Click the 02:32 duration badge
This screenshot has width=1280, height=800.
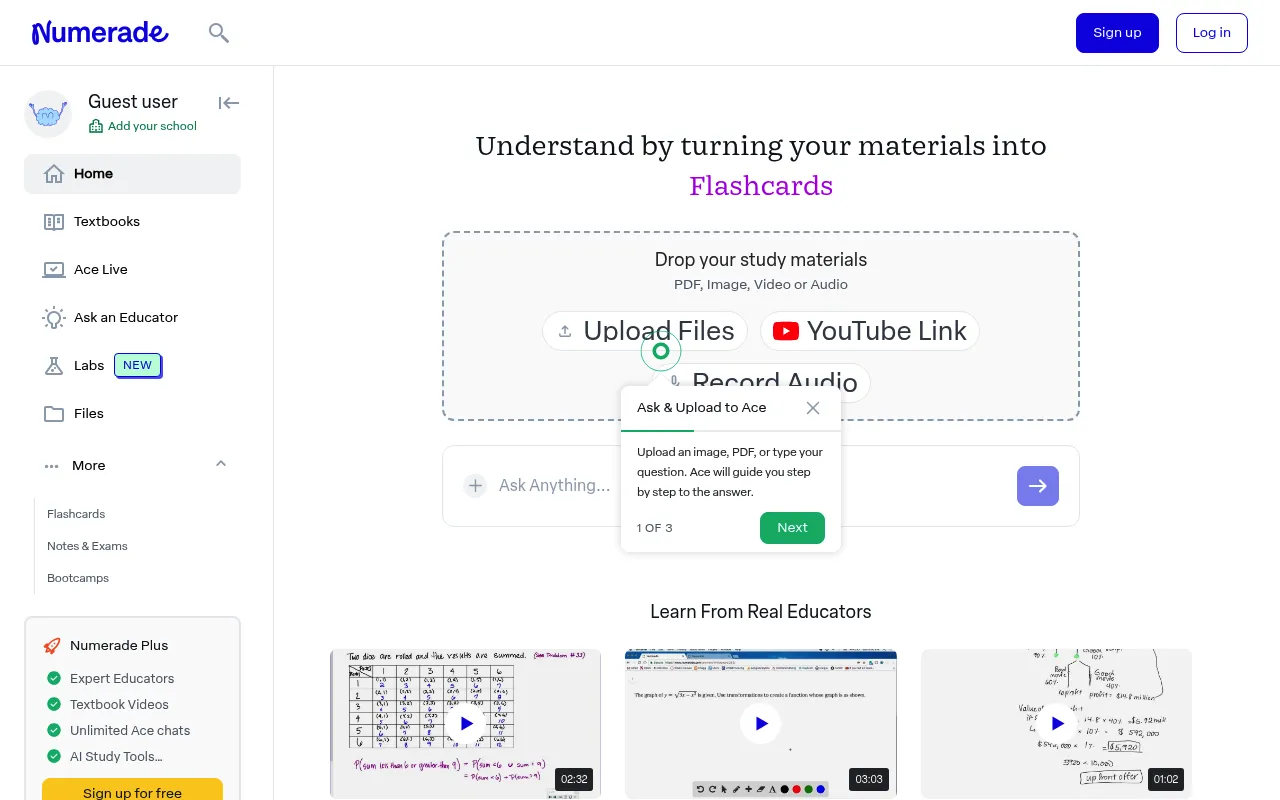pos(574,779)
